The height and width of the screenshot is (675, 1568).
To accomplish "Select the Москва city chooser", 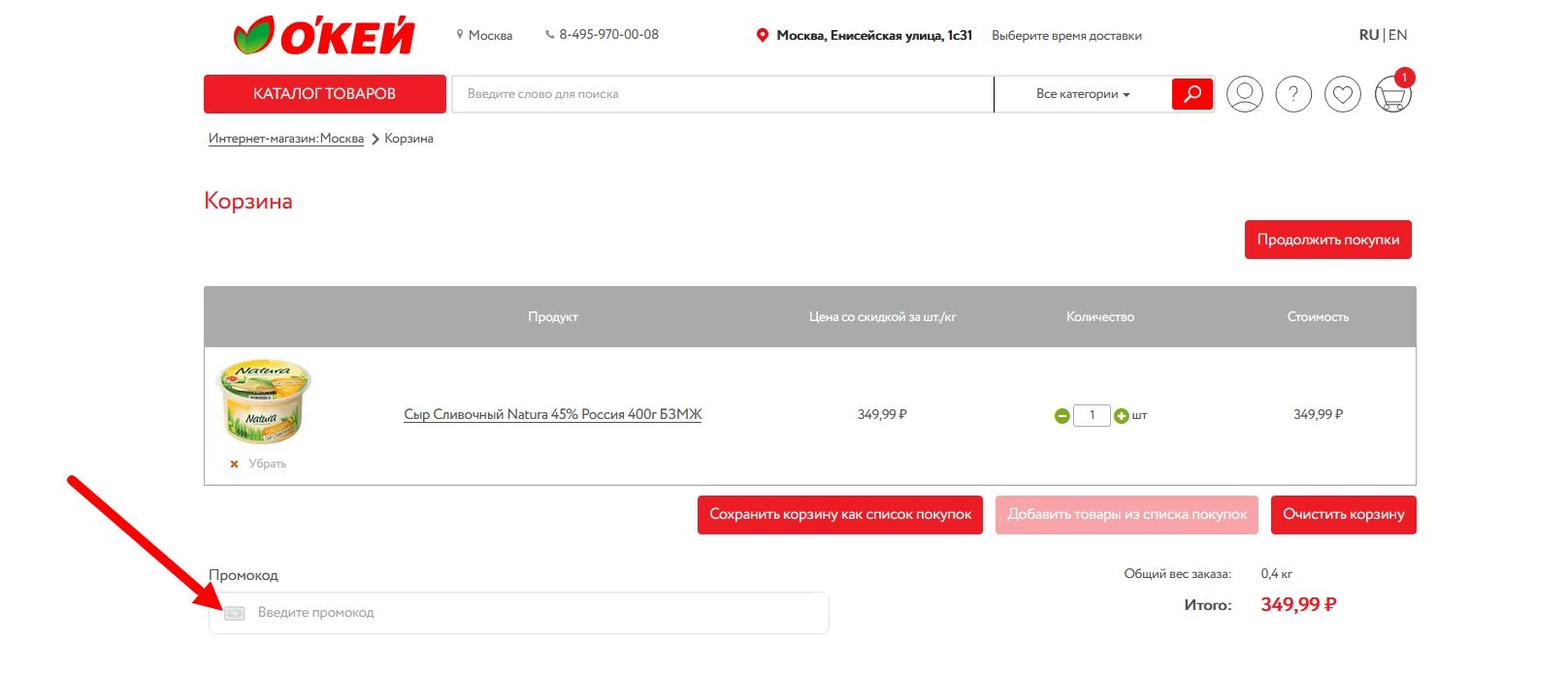I will 489,36.
